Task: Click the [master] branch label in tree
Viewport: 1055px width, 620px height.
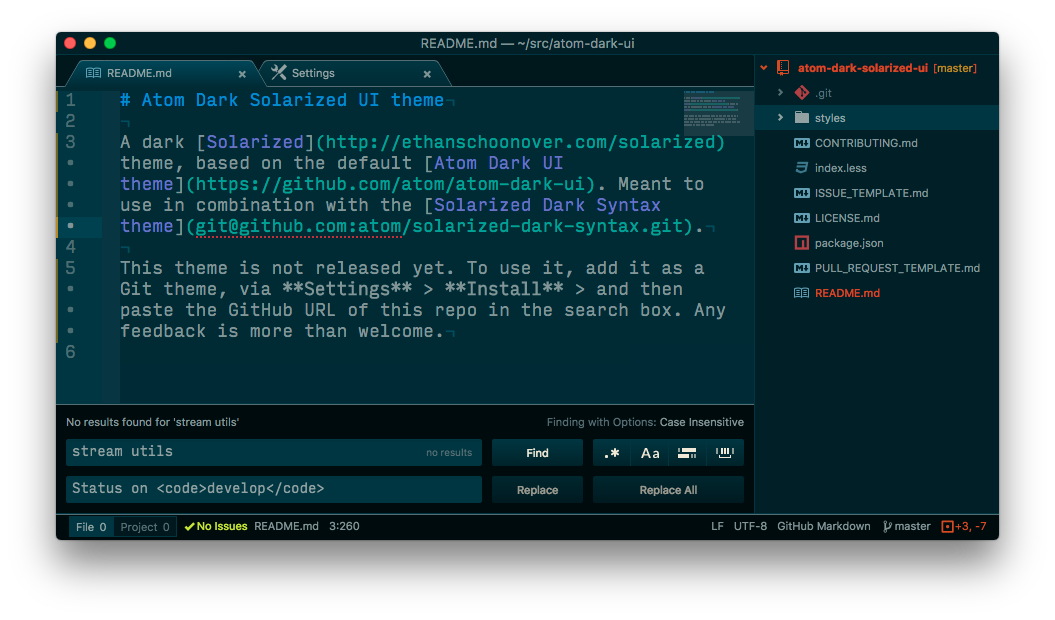Action: [x=955, y=68]
